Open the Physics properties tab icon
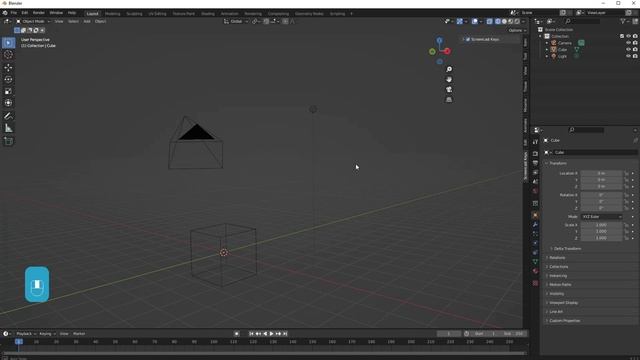The height and width of the screenshot is (360, 640). [536, 244]
